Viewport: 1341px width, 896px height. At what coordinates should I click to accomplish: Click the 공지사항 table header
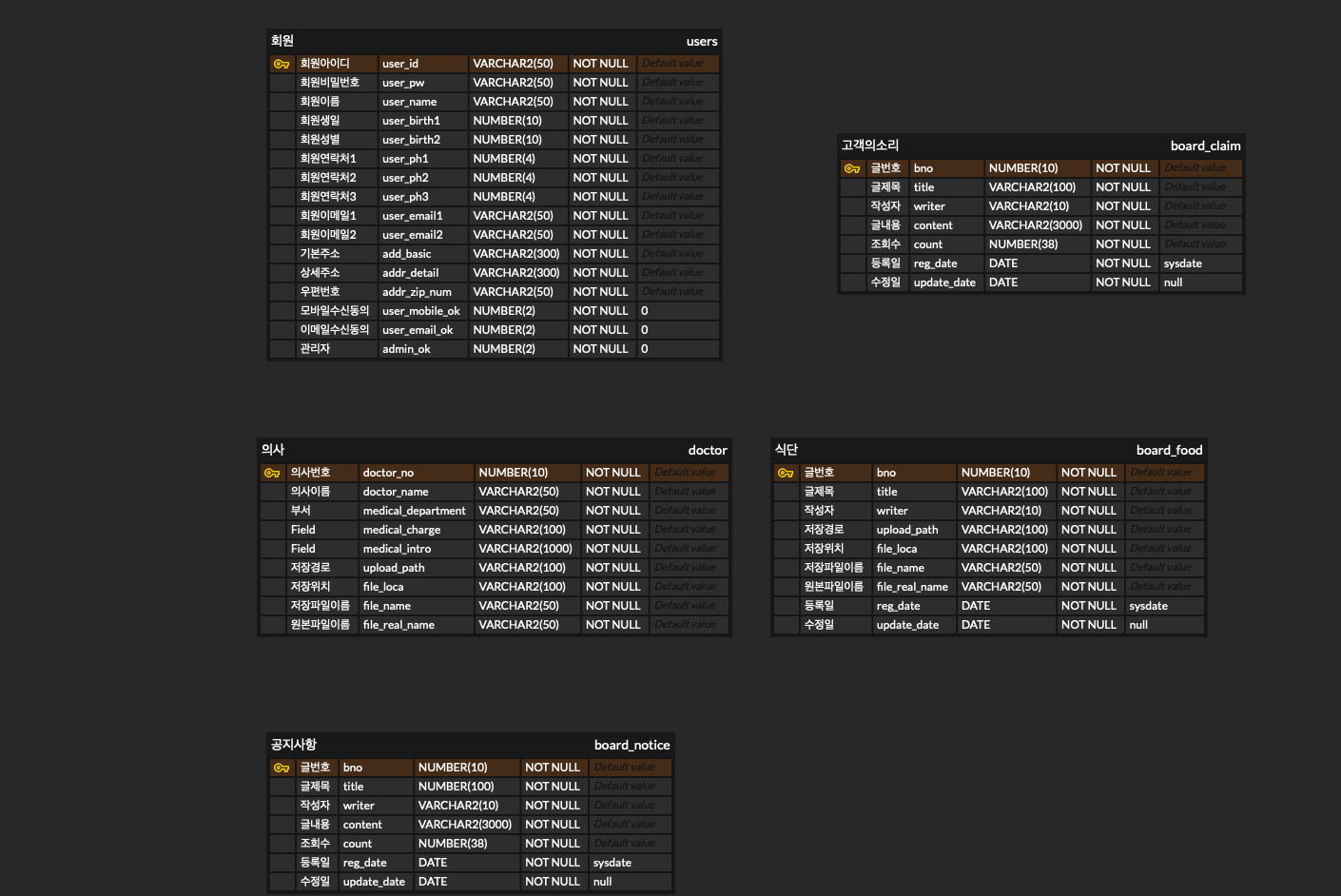coord(293,745)
